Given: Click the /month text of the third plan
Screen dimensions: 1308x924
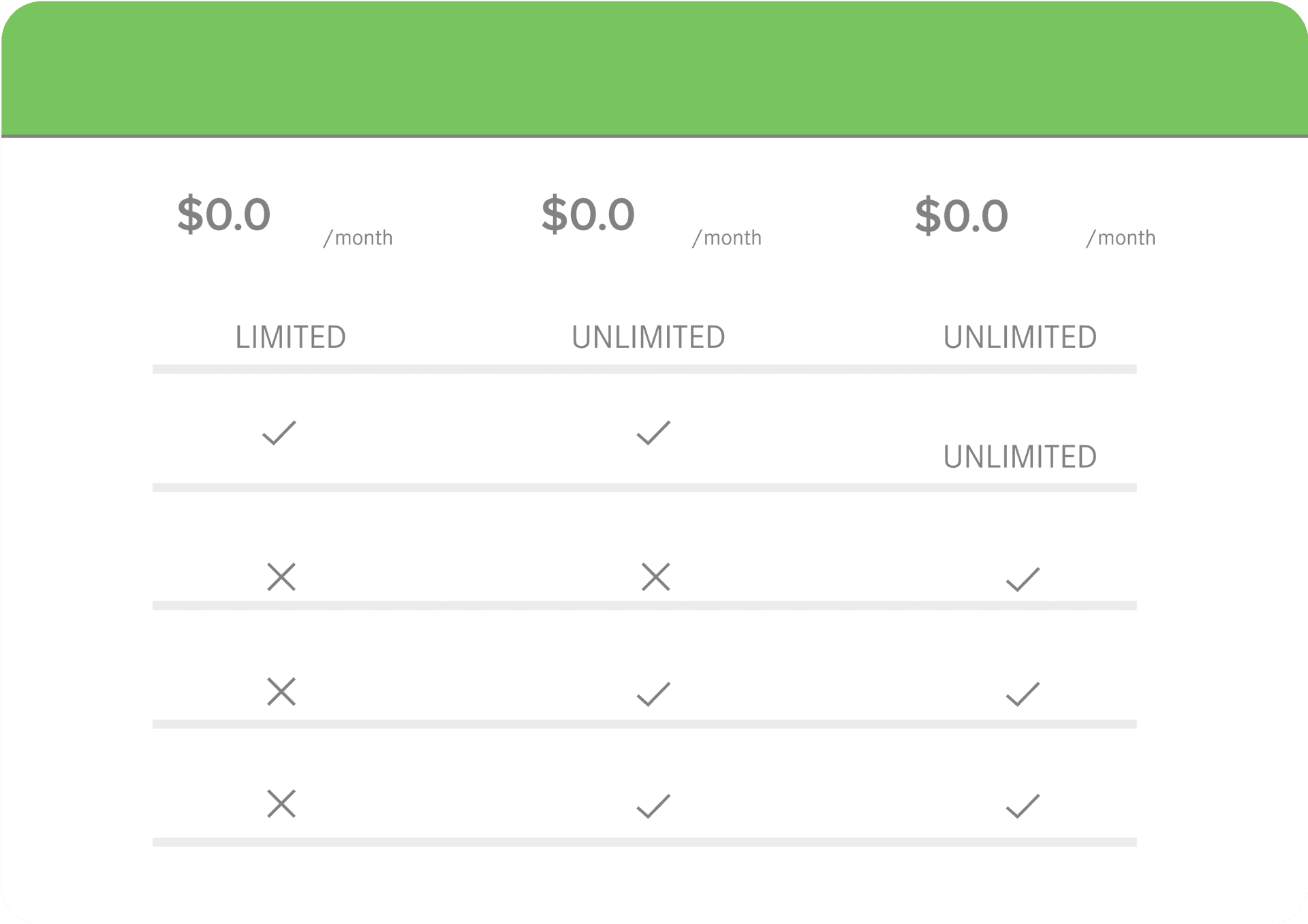Looking at the screenshot, I should coord(1121,238).
